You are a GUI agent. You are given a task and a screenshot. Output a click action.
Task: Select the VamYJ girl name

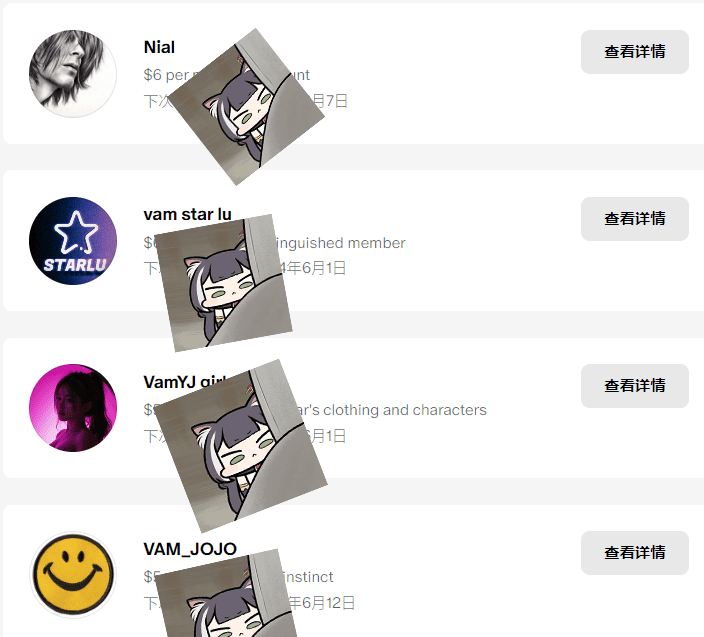click(185, 382)
